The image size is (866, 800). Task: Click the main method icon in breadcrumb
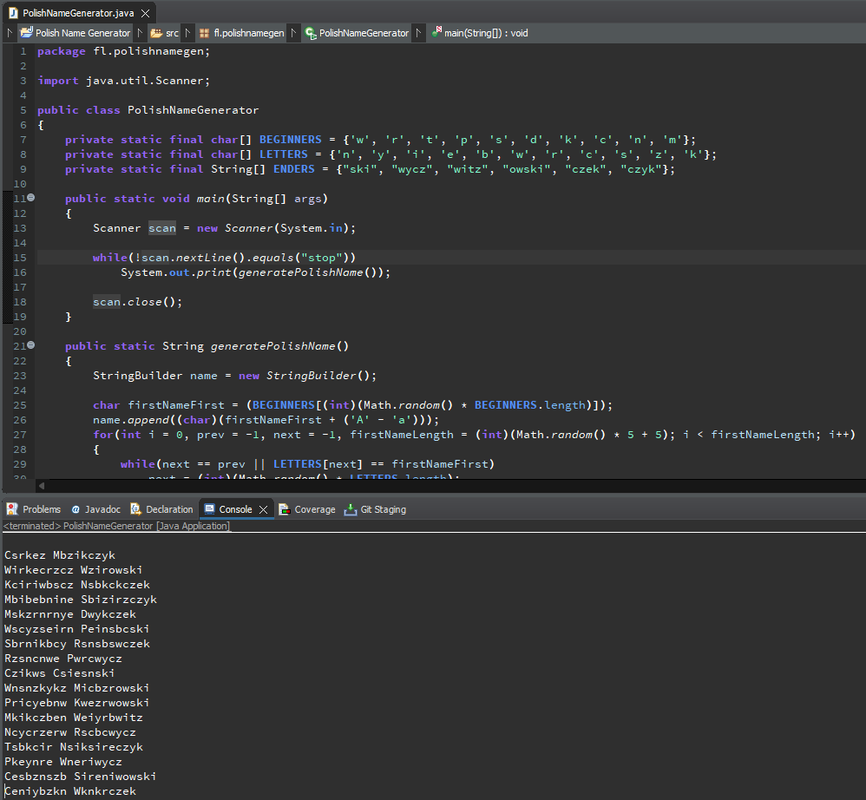coord(437,33)
